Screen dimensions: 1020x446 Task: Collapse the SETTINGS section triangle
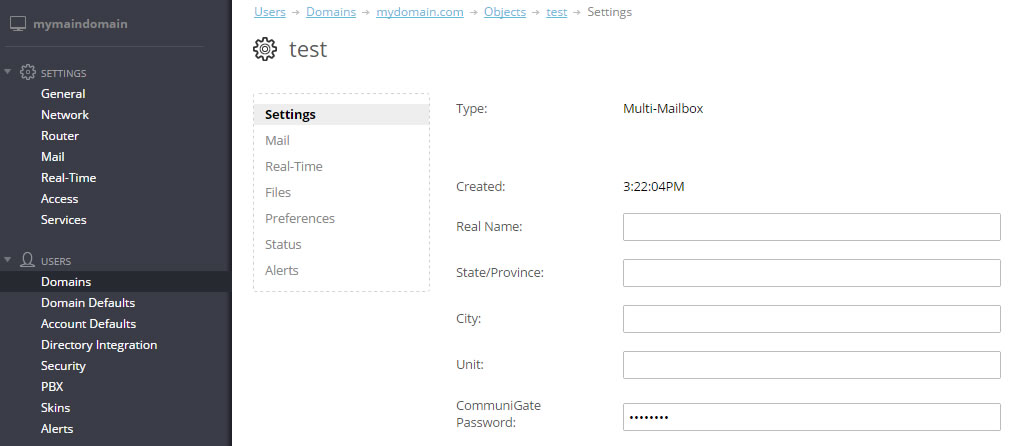(8, 72)
